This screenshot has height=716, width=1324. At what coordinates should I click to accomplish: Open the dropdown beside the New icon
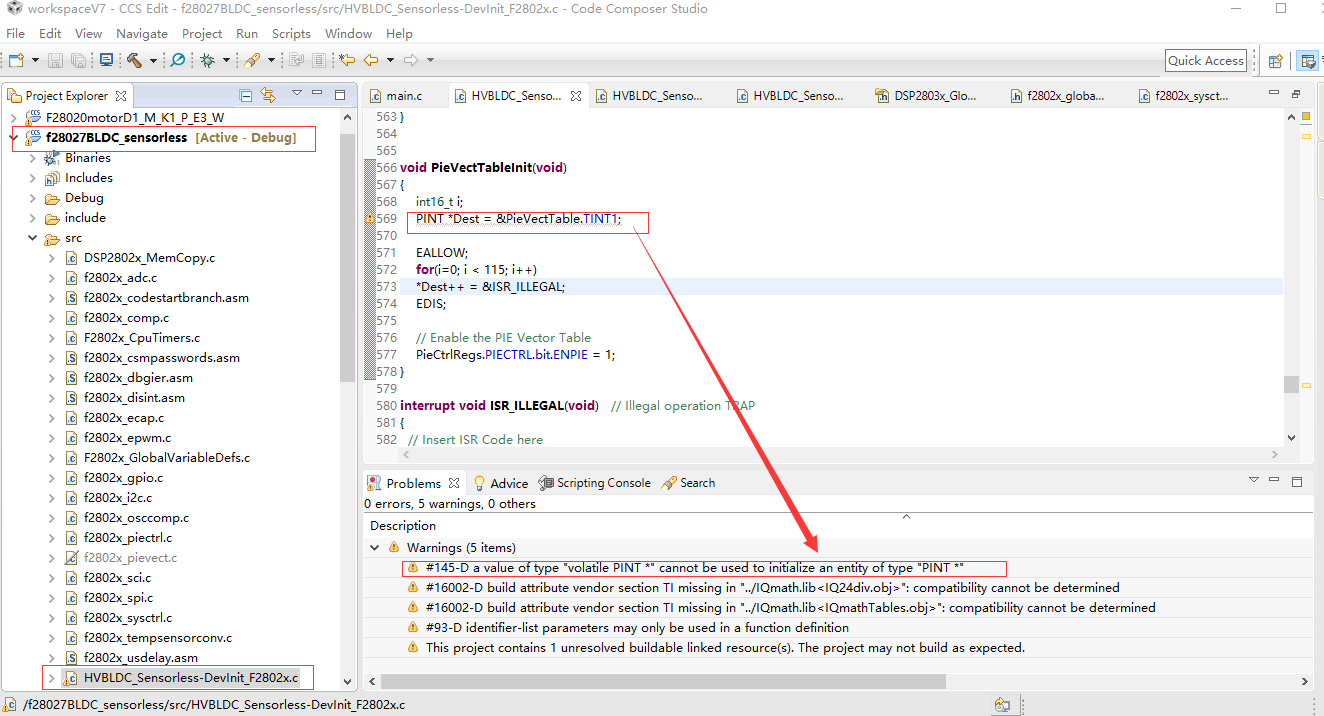pos(35,60)
